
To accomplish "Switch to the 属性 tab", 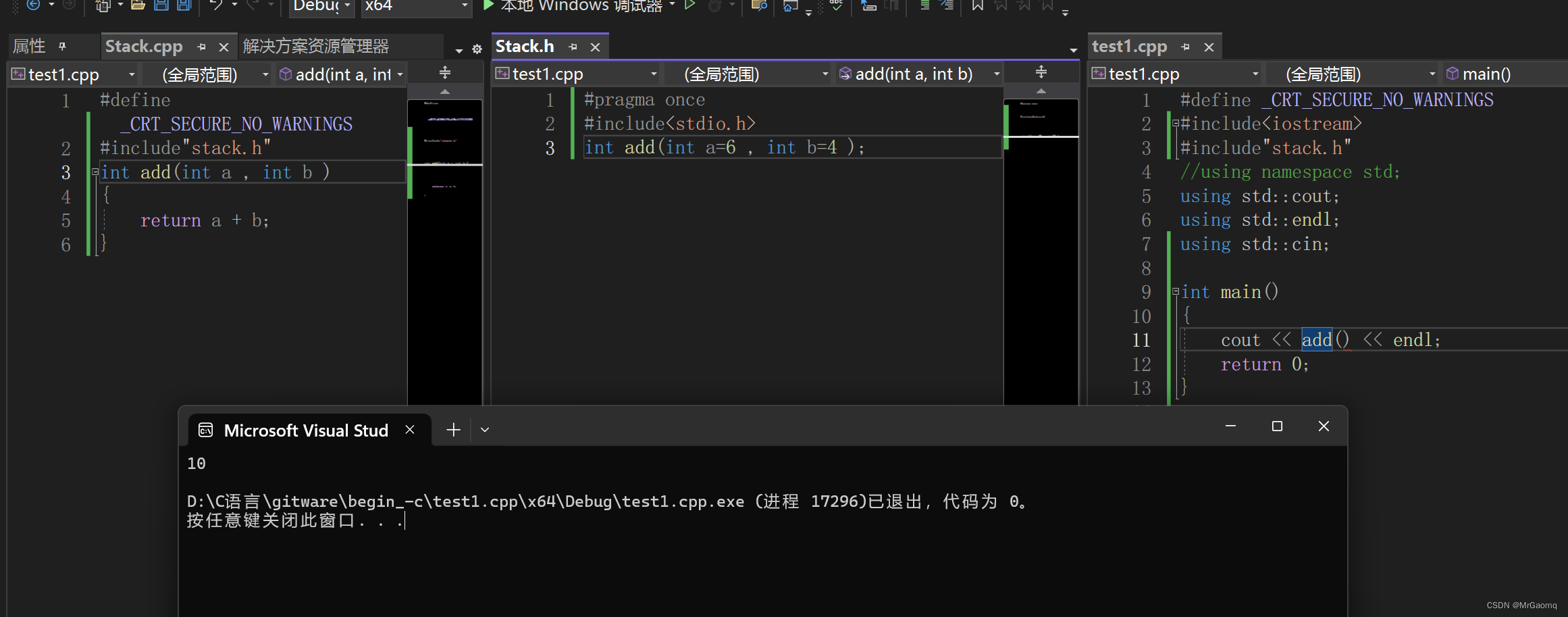I will point(30,46).
